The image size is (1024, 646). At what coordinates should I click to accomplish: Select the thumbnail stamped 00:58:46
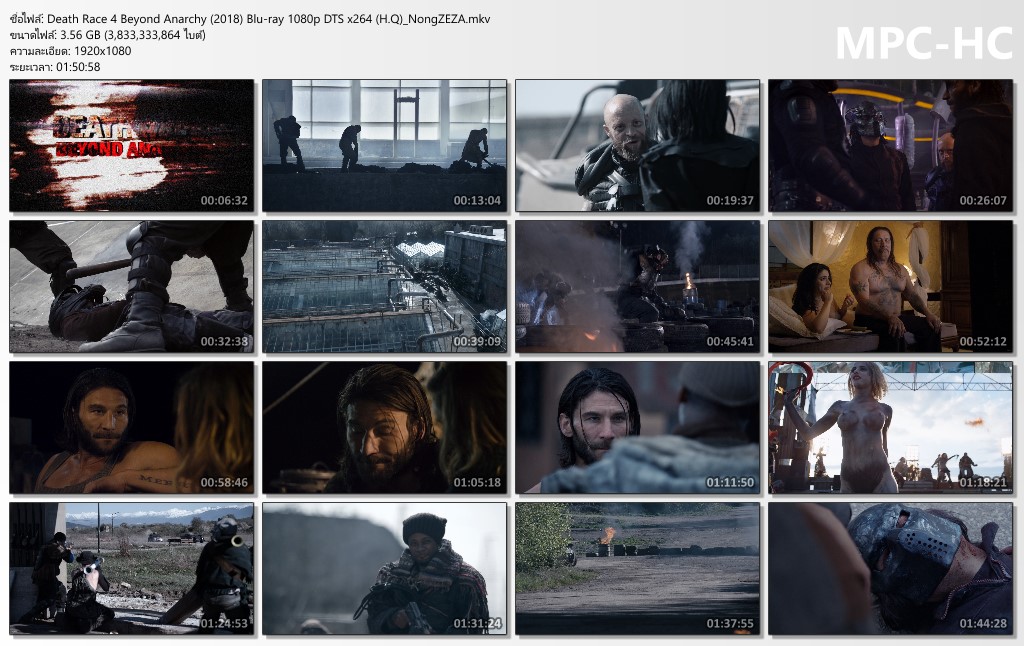coord(131,428)
